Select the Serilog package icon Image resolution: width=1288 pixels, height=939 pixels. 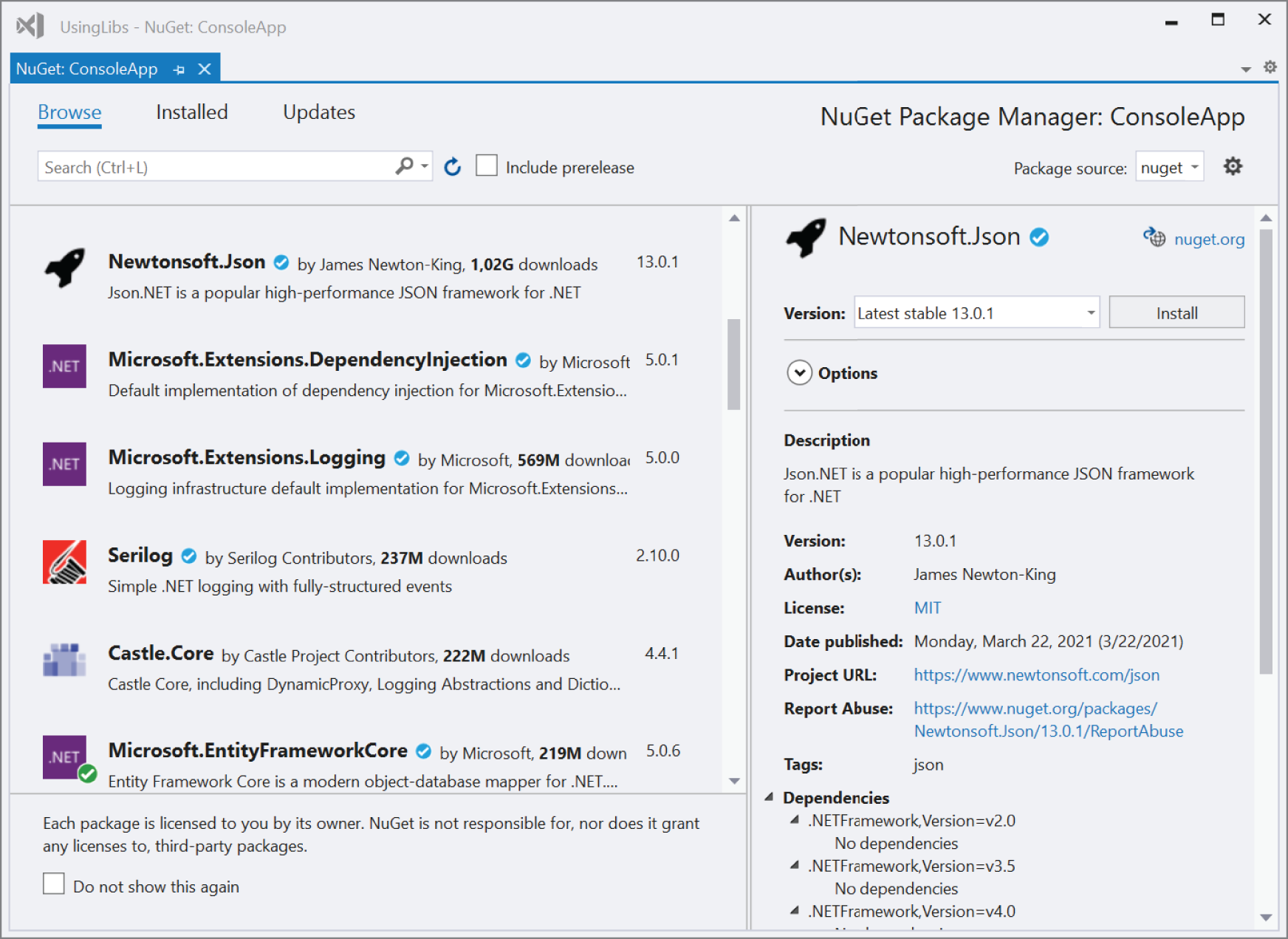click(65, 563)
